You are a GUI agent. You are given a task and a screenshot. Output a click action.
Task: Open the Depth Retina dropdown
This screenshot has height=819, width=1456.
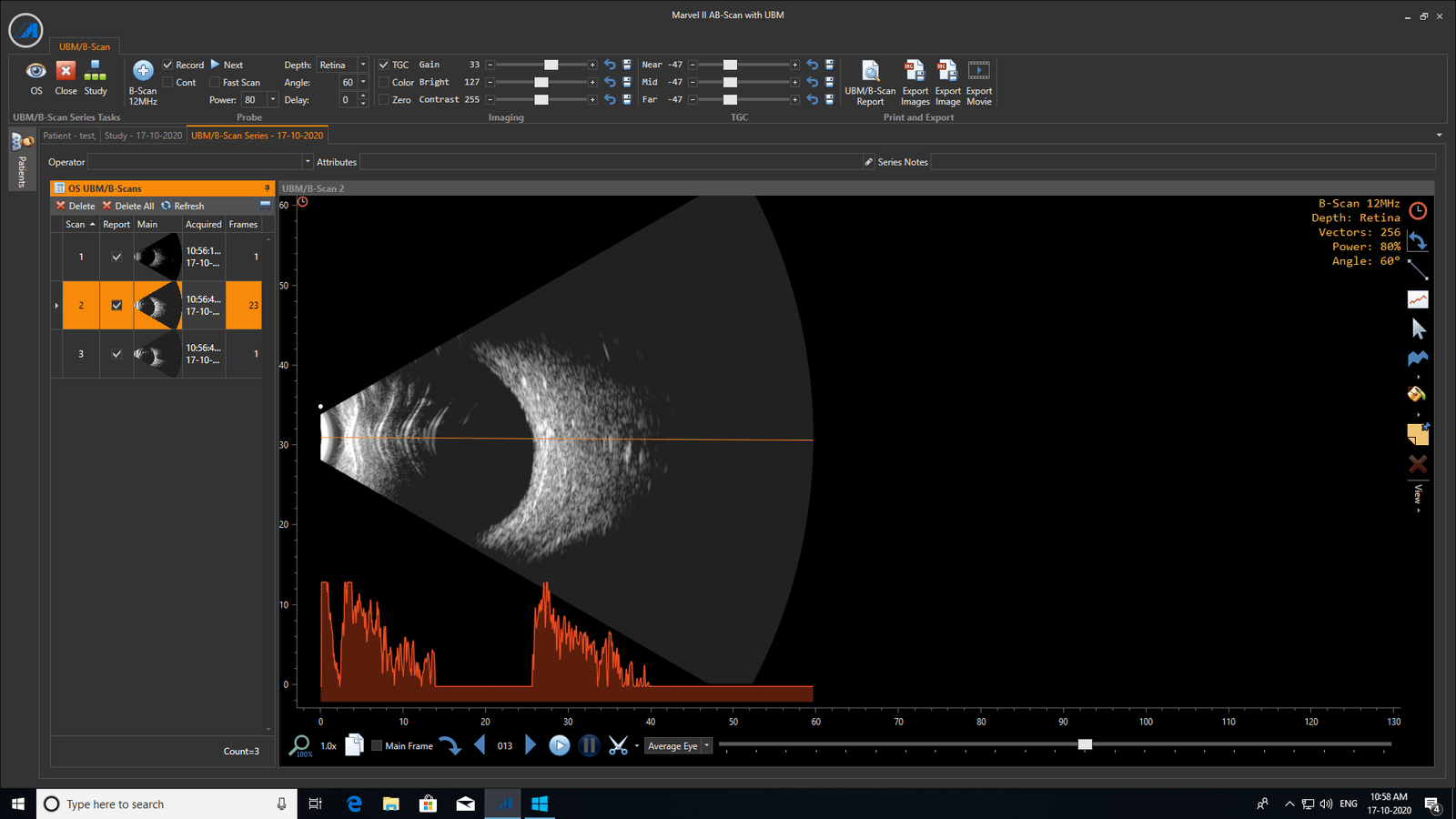(363, 65)
